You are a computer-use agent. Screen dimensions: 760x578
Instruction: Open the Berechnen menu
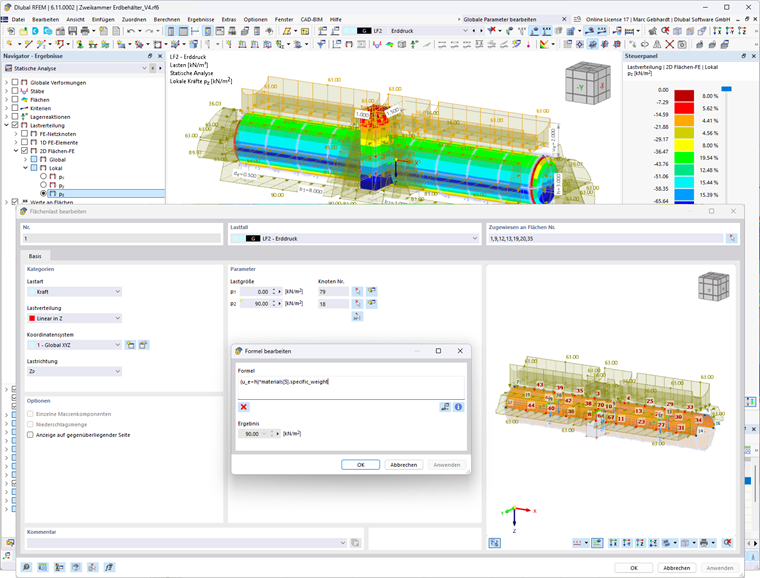pyautogui.click(x=167, y=19)
